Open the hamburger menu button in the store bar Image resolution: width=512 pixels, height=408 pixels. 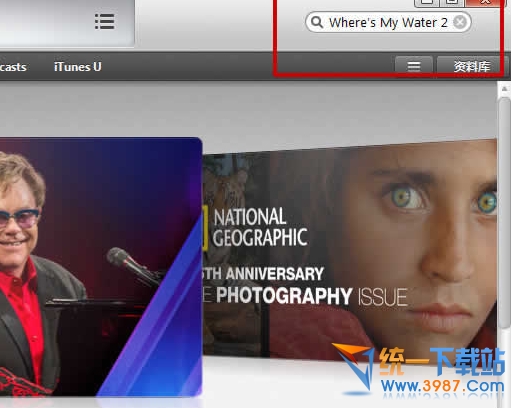414,66
